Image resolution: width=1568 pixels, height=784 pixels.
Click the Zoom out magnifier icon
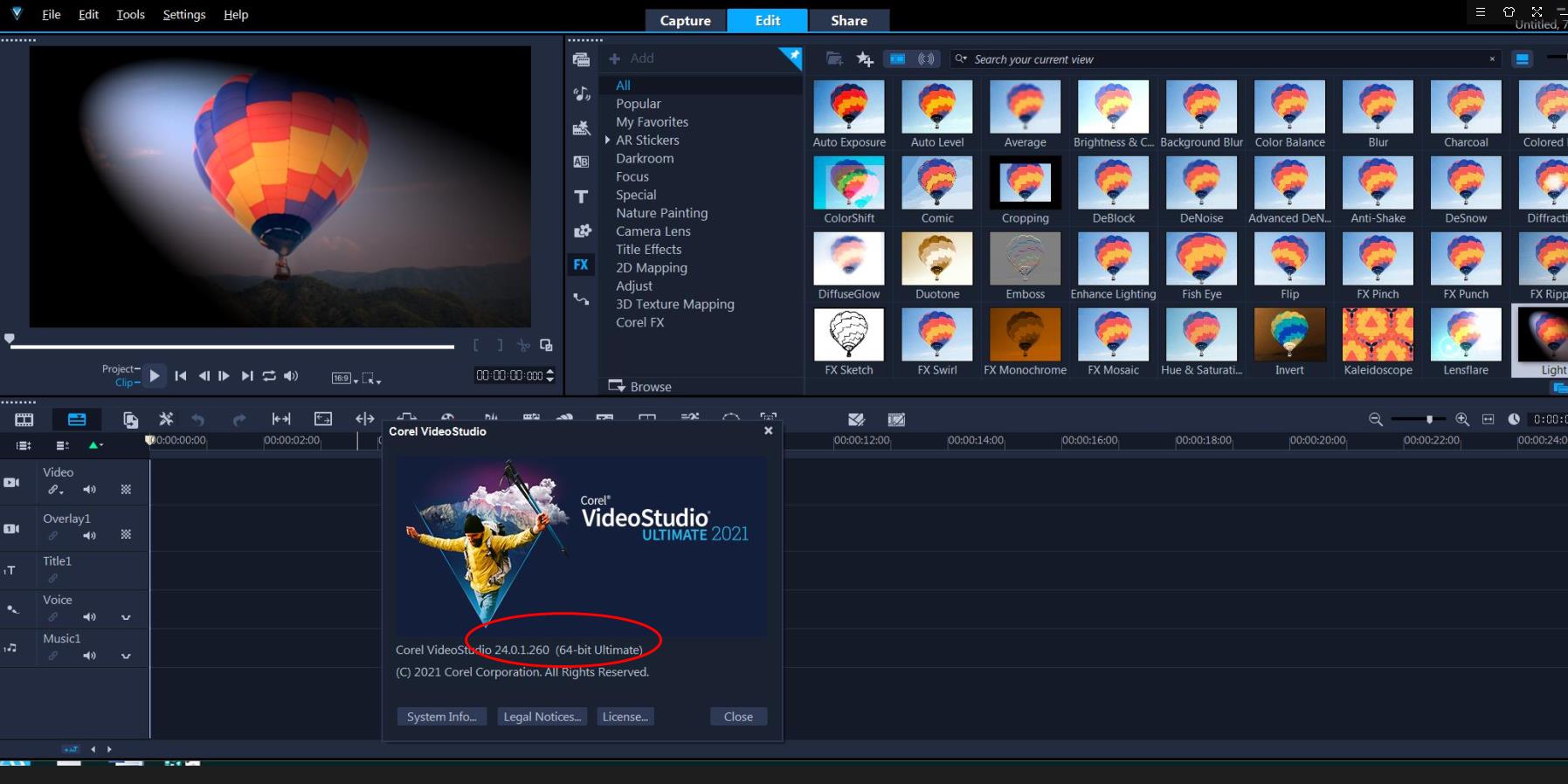[1375, 420]
